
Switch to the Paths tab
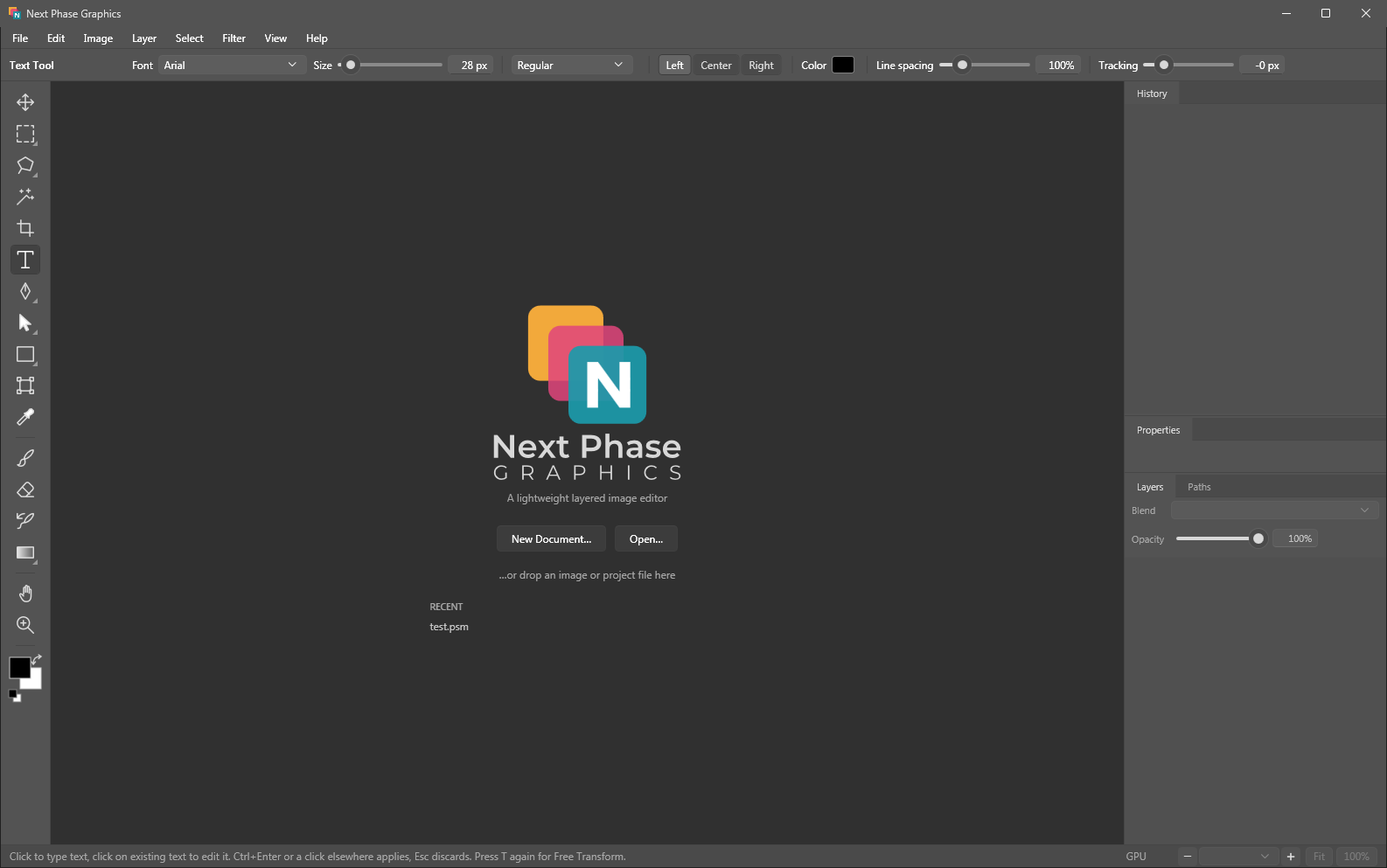(1199, 487)
